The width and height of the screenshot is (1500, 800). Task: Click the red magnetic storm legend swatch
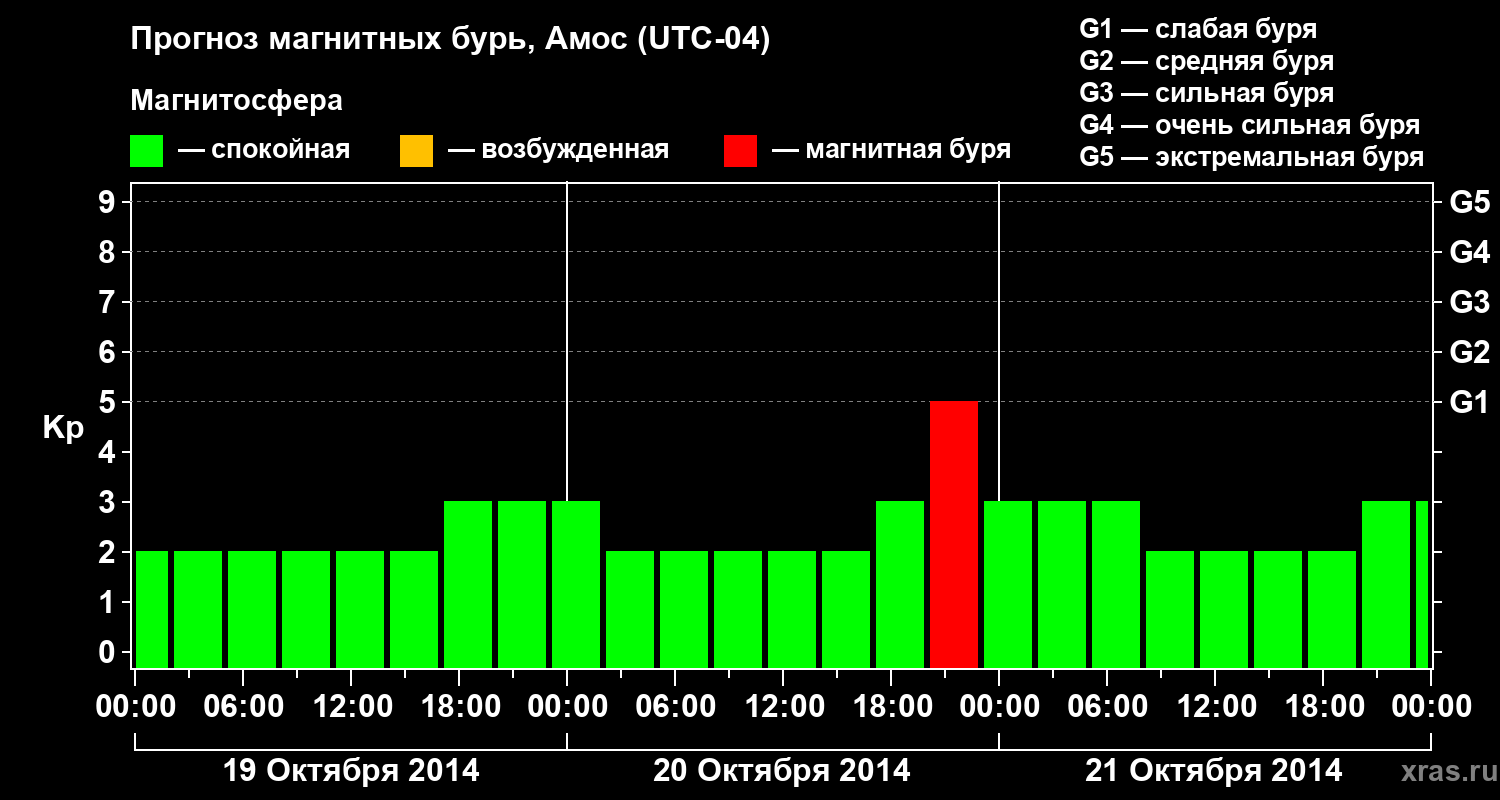pos(740,151)
